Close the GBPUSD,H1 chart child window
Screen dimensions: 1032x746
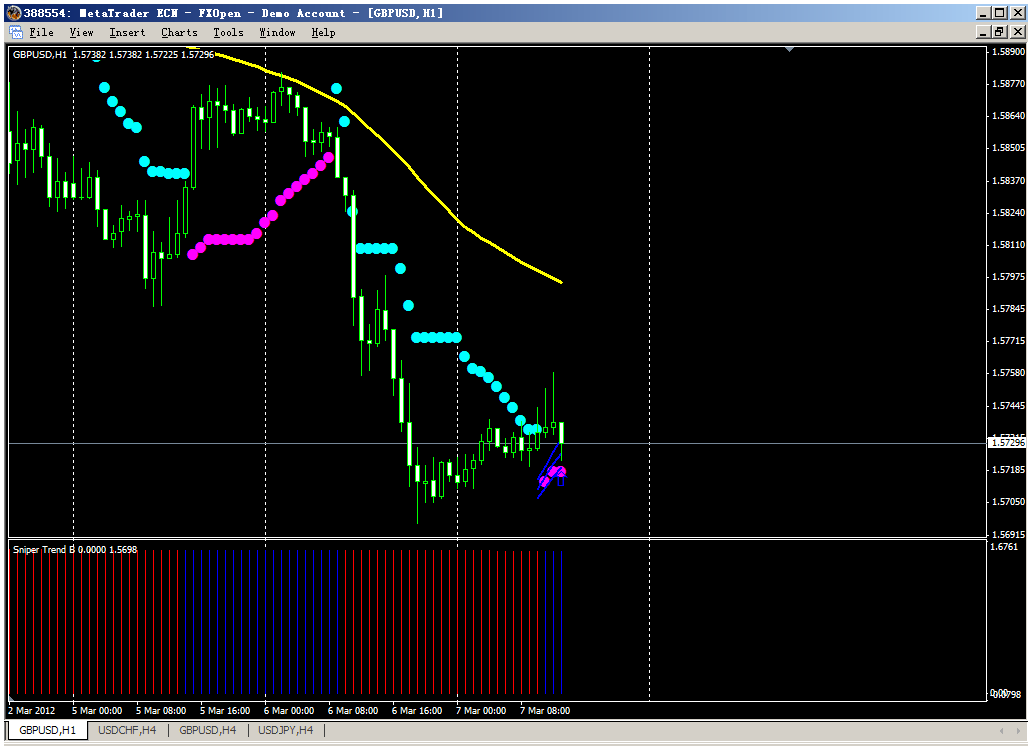[1018, 32]
